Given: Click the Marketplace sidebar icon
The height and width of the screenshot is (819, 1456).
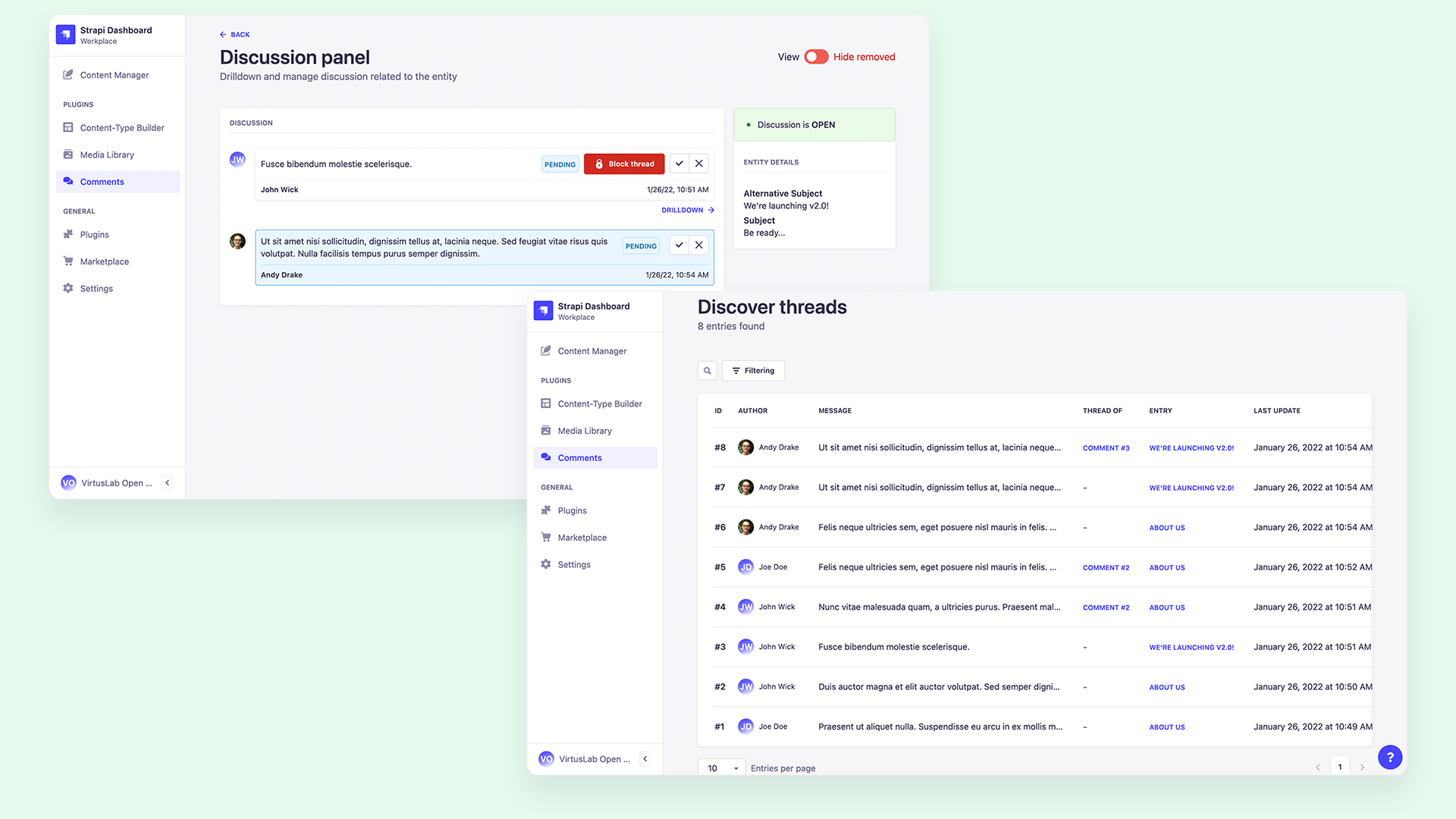Looking at the screenshot, I should pyautogui.click(x=67, y=261).
